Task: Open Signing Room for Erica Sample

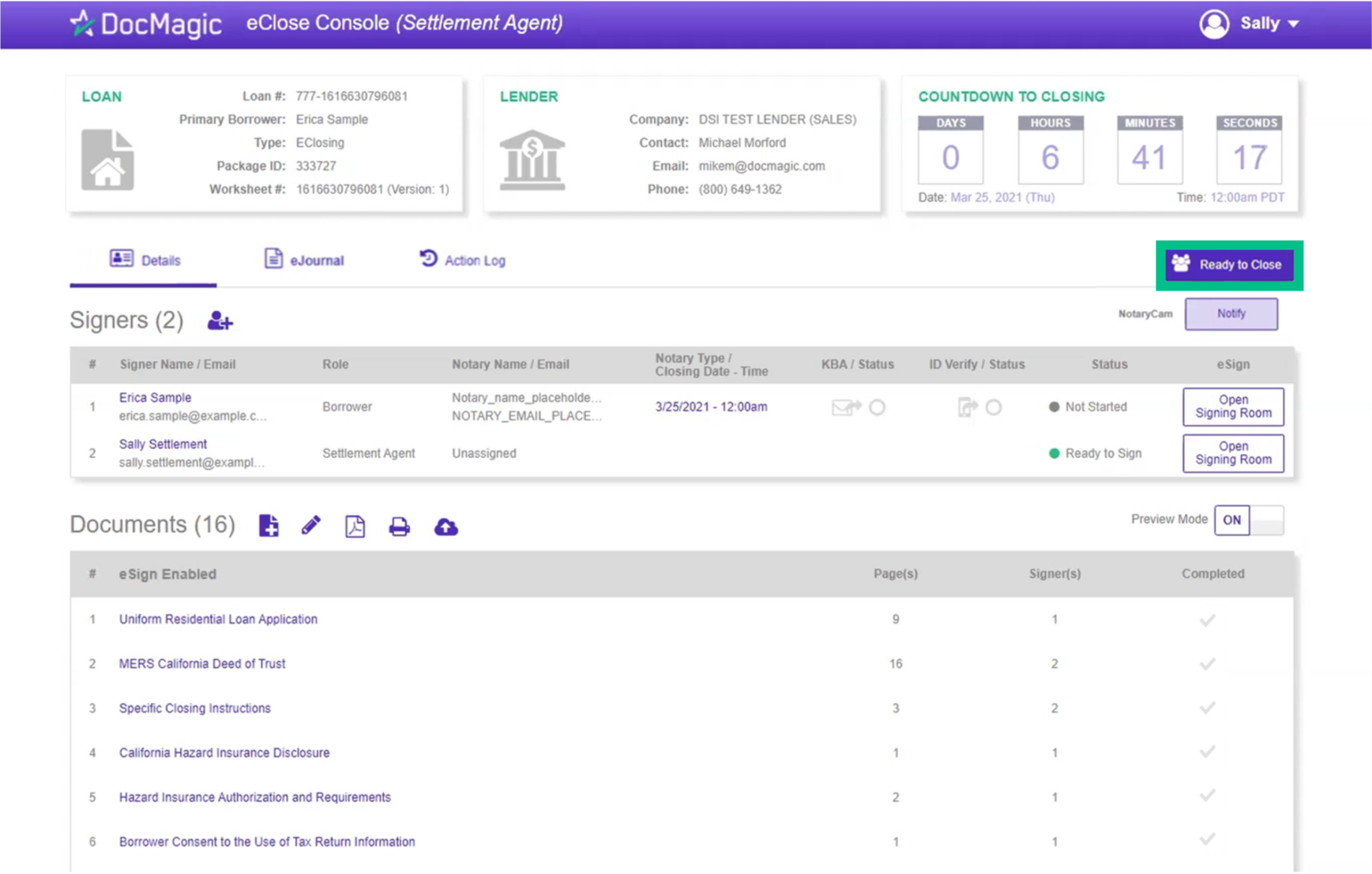Action: tap(1233, 407)
